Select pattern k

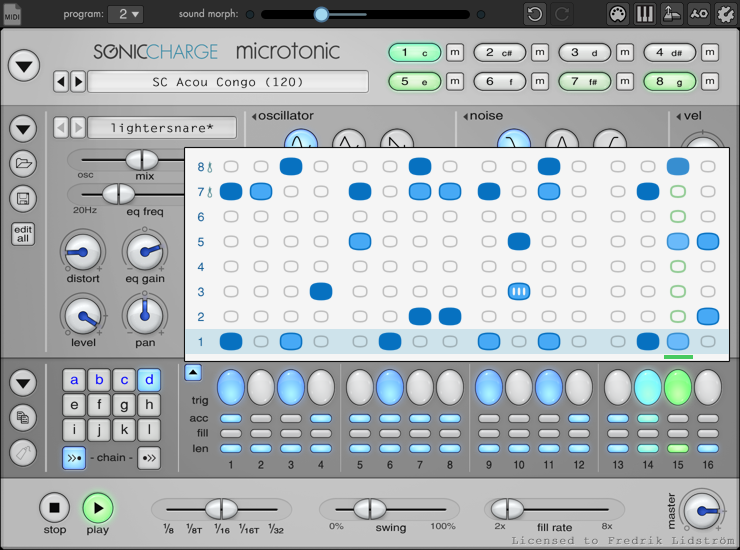[x=124, y=430]
